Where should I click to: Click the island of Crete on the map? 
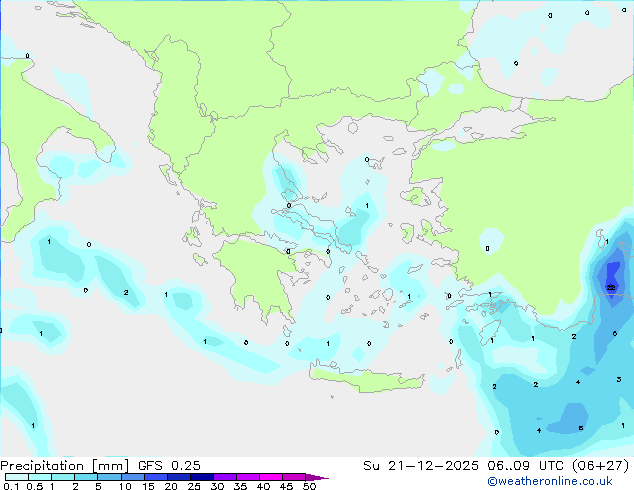click(x=367, y=379)
